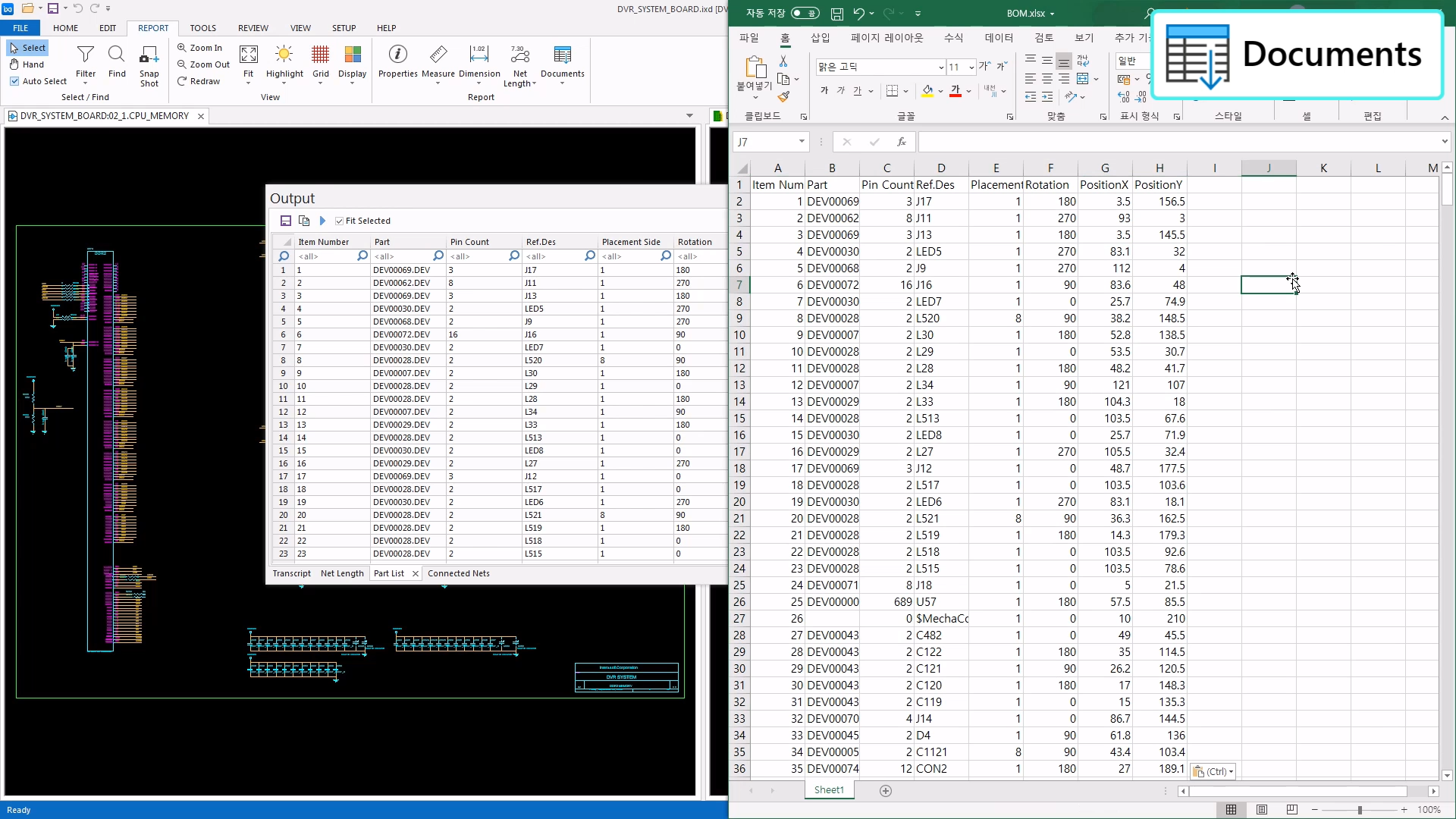Expand the Filter dropdown arrow
Viewport: 1456px width, 819px height.
coord(86,83)
